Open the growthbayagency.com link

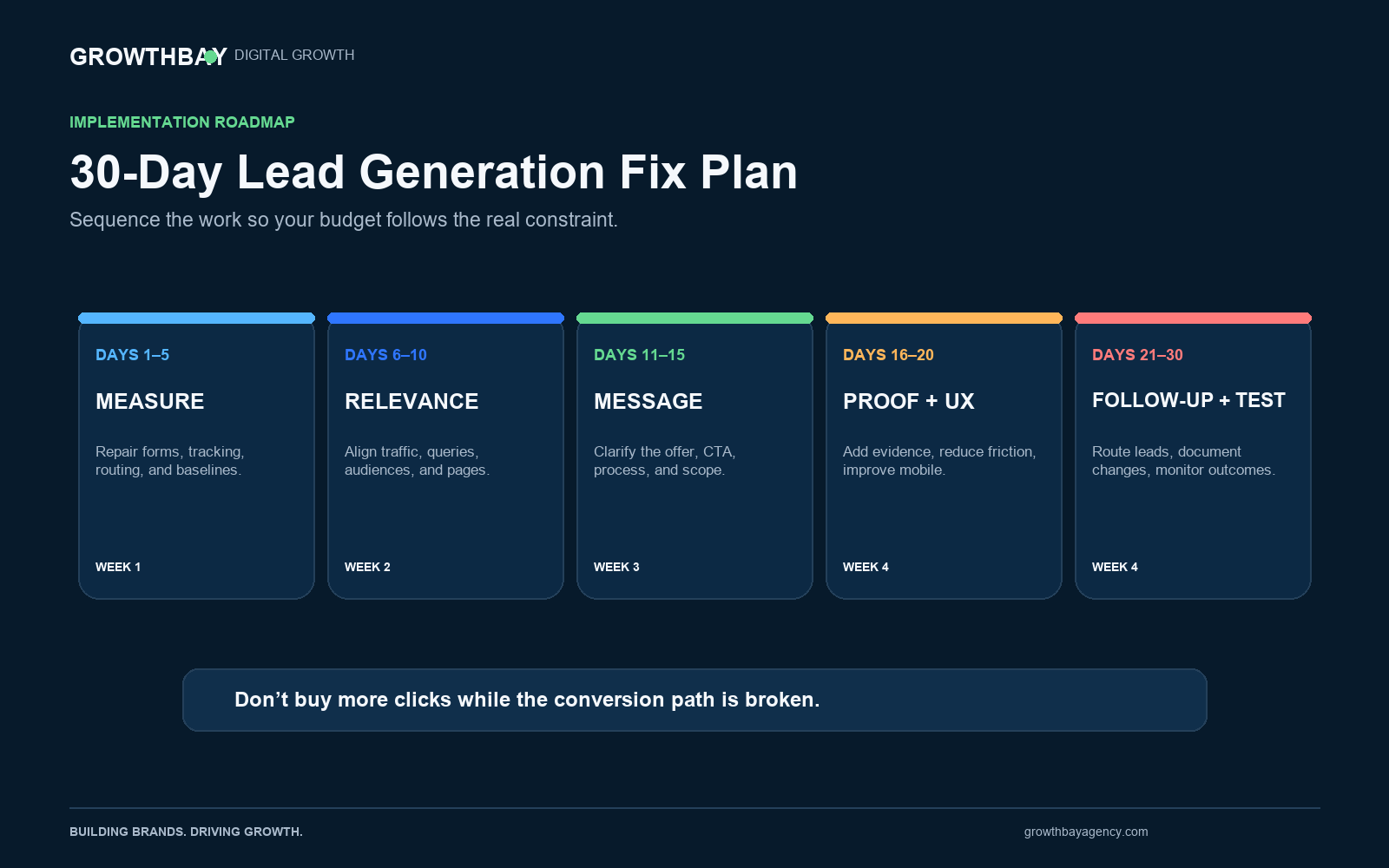(1086, 832)
